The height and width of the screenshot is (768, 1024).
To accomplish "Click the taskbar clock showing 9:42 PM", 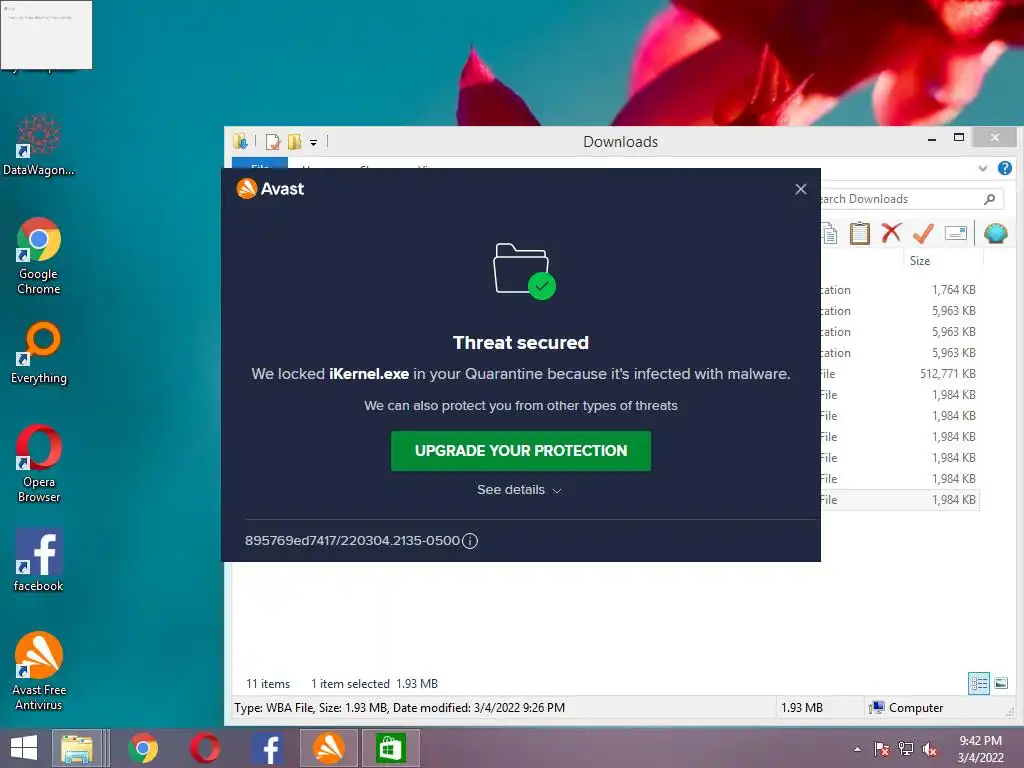I will pyautogui.click(x=980, y=749).
